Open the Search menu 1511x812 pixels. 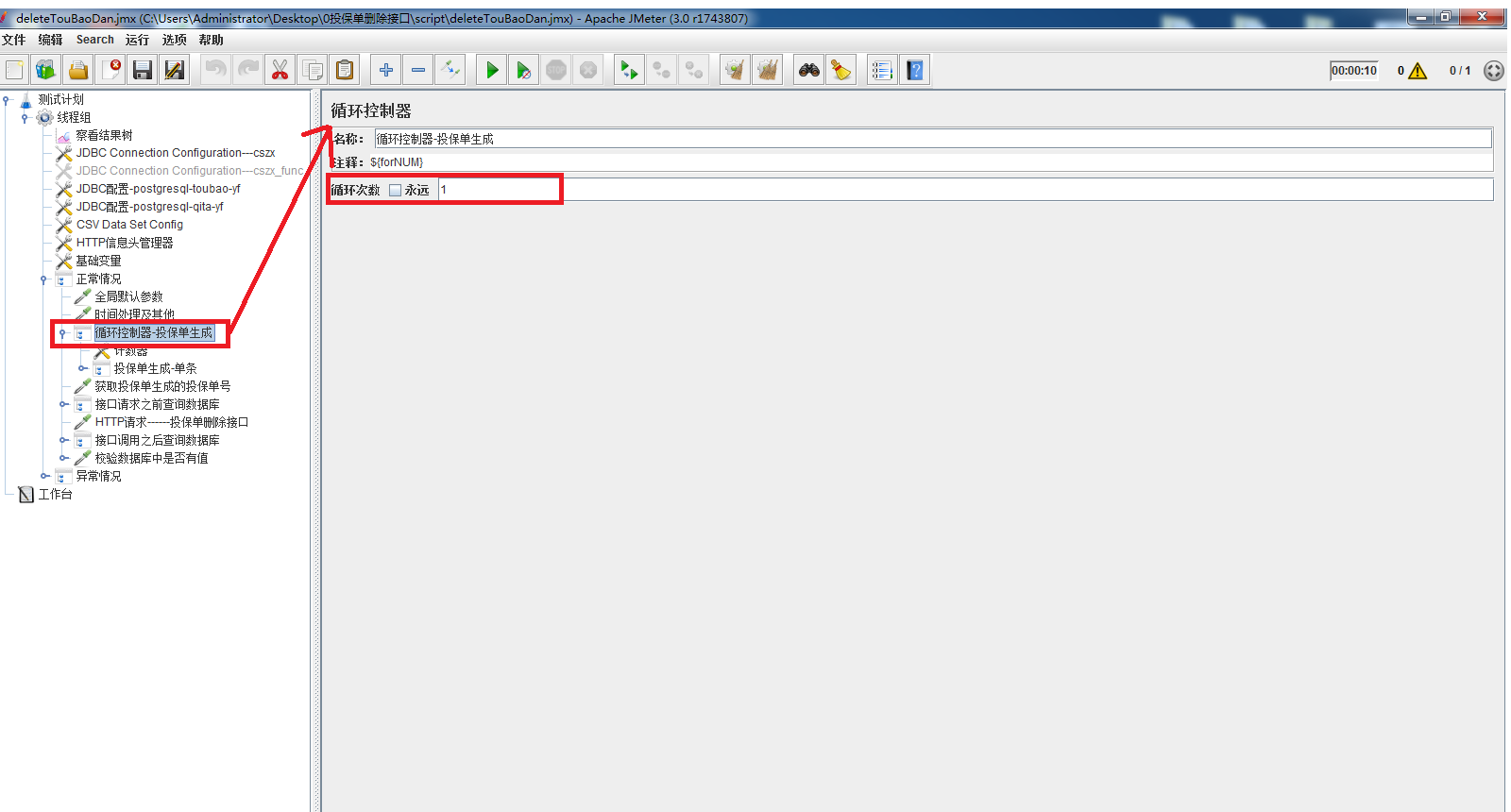coord(94,40)
